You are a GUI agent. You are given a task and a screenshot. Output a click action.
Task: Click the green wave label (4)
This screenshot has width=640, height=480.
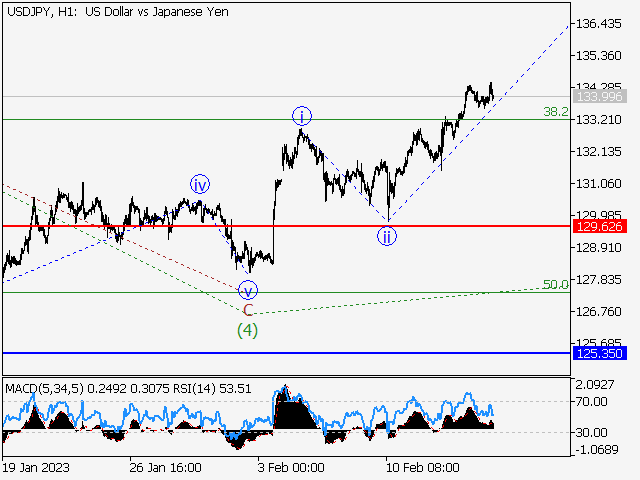[x=247, y=330]
